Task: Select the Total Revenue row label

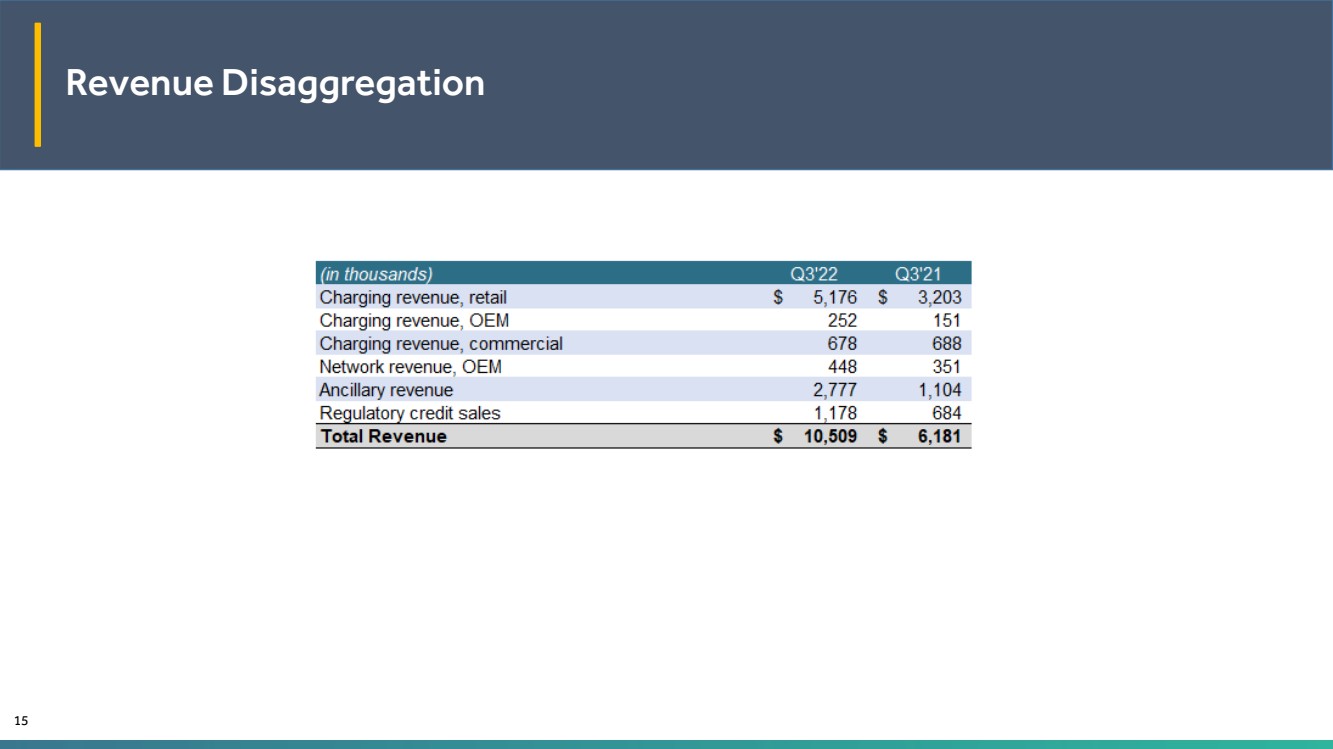Action: pyautogui.click(x=383, y=436)
